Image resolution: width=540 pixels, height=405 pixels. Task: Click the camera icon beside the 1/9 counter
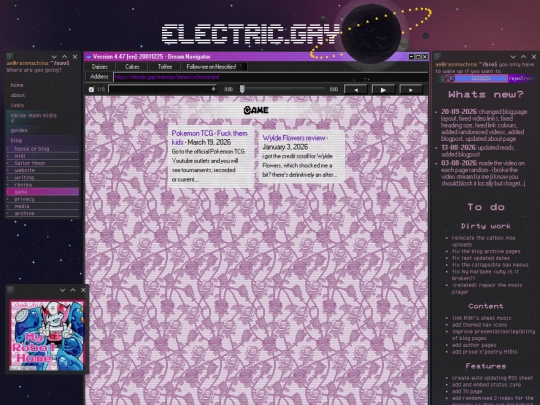[x=91, y=89]
